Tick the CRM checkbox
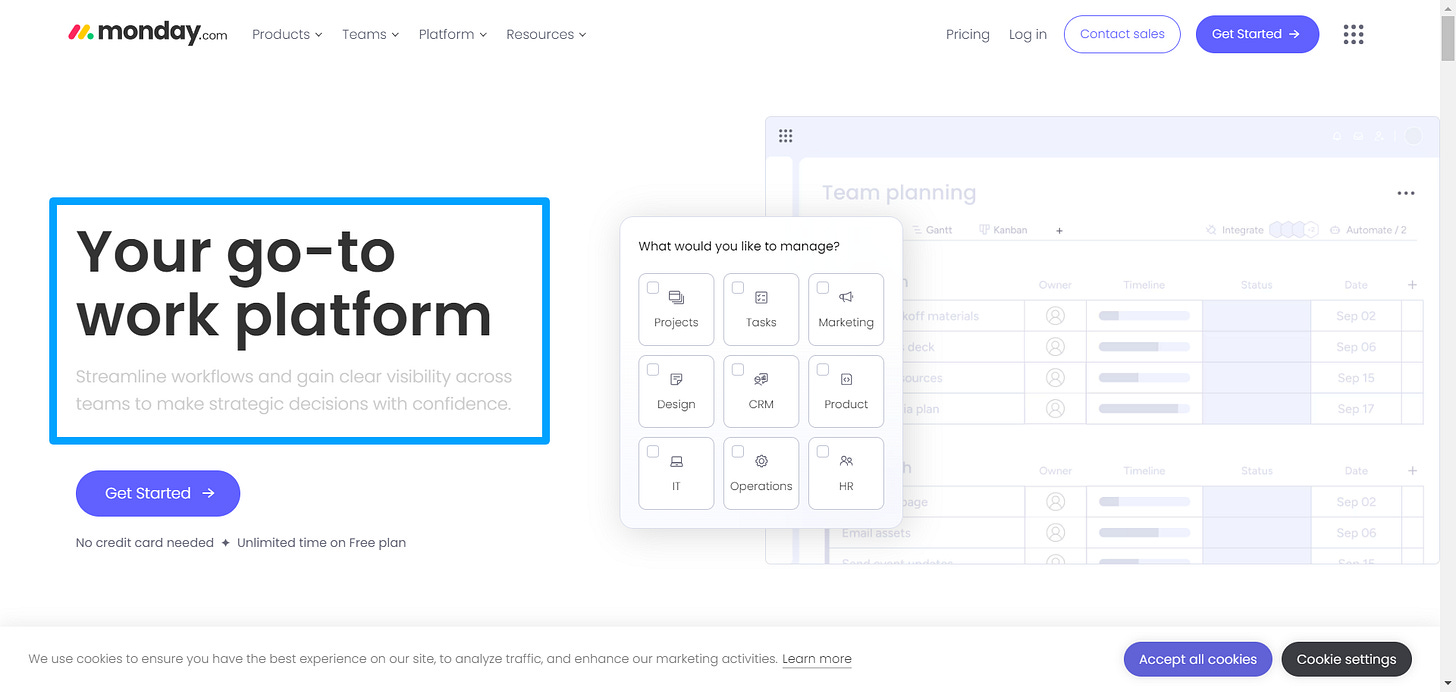Screen dimensions: 1456x692 [738, 370]
